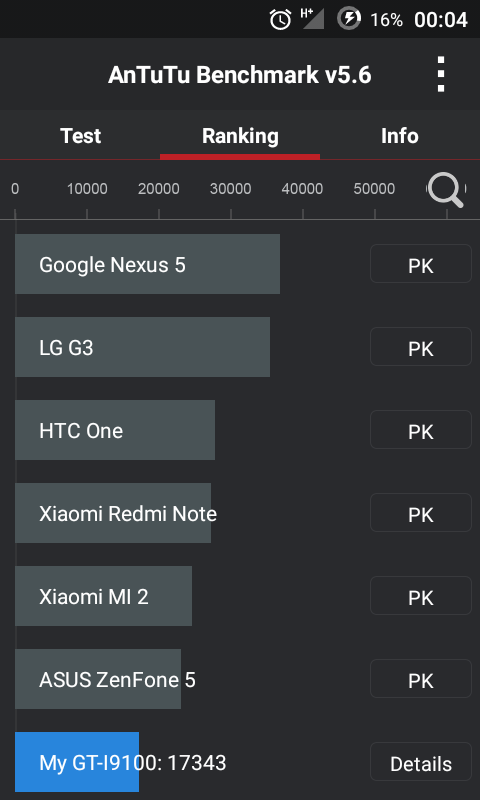
Task: Tap the H+ signal strength icon
Action: coord(312,19)
